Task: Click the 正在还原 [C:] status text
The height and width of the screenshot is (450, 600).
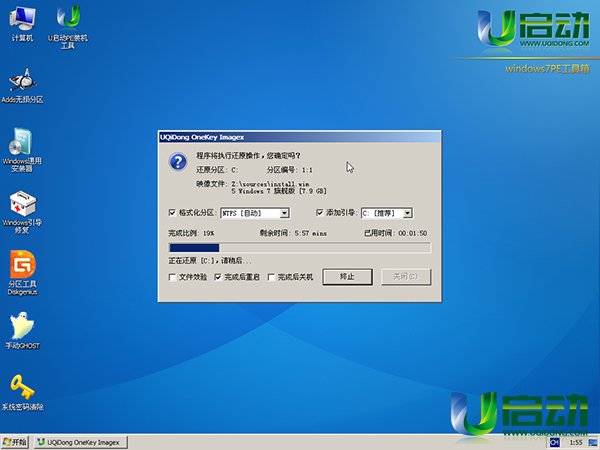Action: tap(210, 261)
